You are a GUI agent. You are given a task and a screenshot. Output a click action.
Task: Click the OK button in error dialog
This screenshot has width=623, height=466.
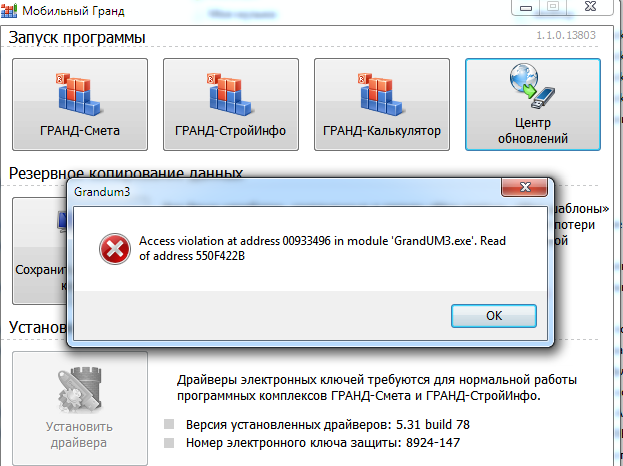[x=494, y=316]
